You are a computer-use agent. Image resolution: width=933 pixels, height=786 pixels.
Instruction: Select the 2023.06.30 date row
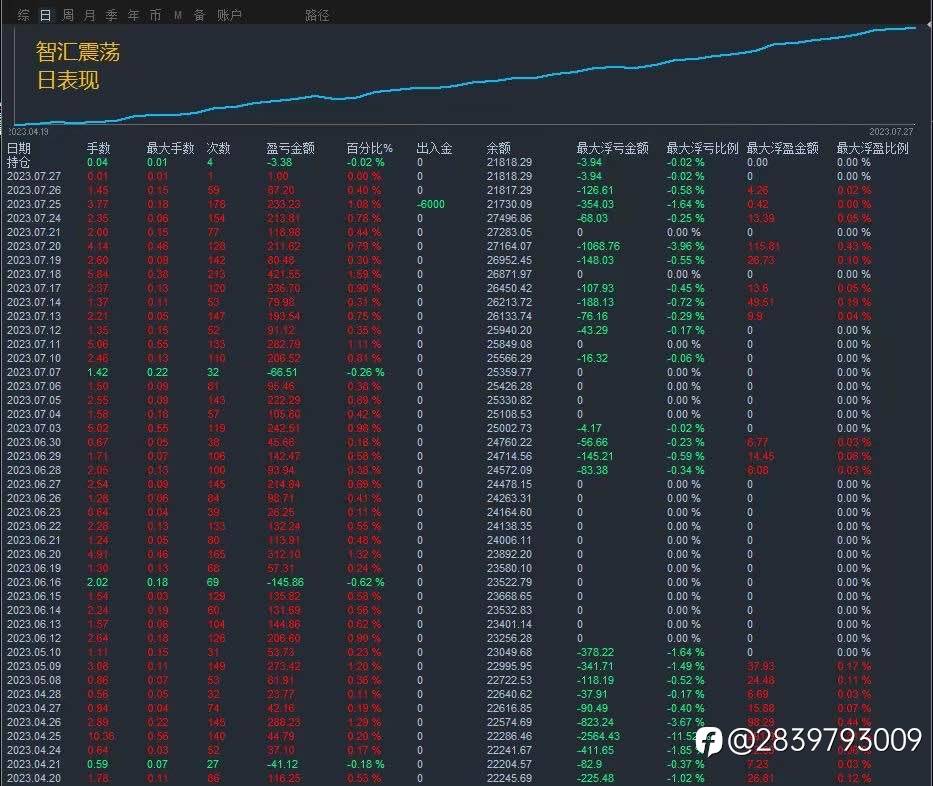point(34,442)
